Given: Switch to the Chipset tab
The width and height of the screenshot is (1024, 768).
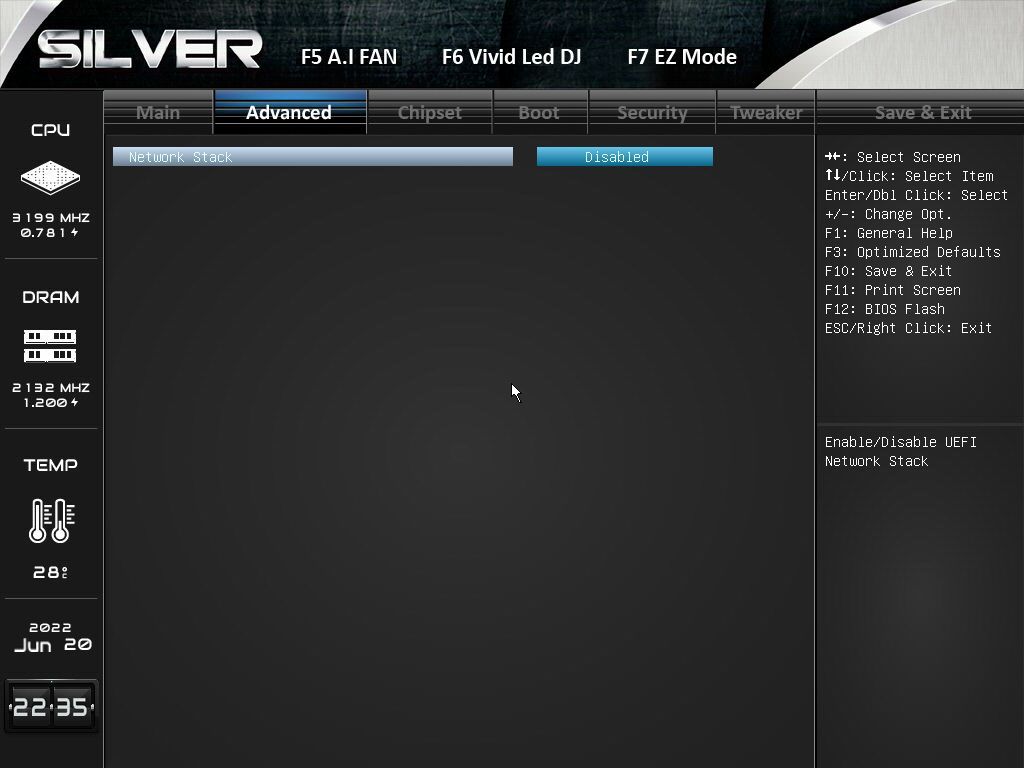Looking at the screenshot, I should pyautogui.click(x=429, y=112).
